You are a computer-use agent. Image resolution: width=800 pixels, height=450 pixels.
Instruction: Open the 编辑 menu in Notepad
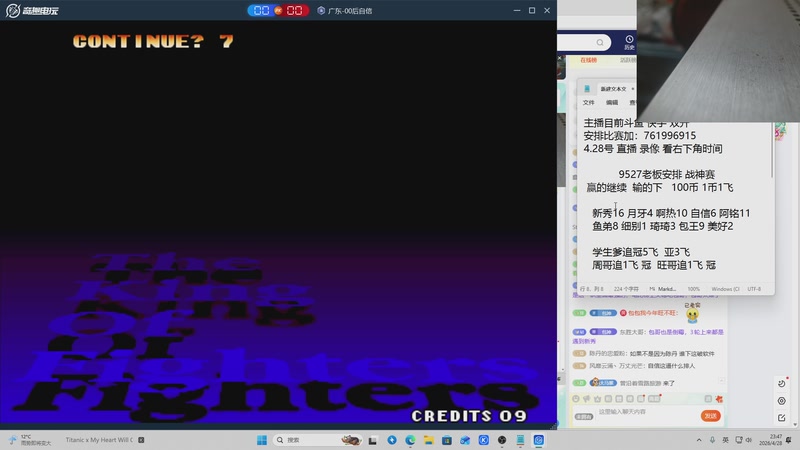tap(612, 103)
